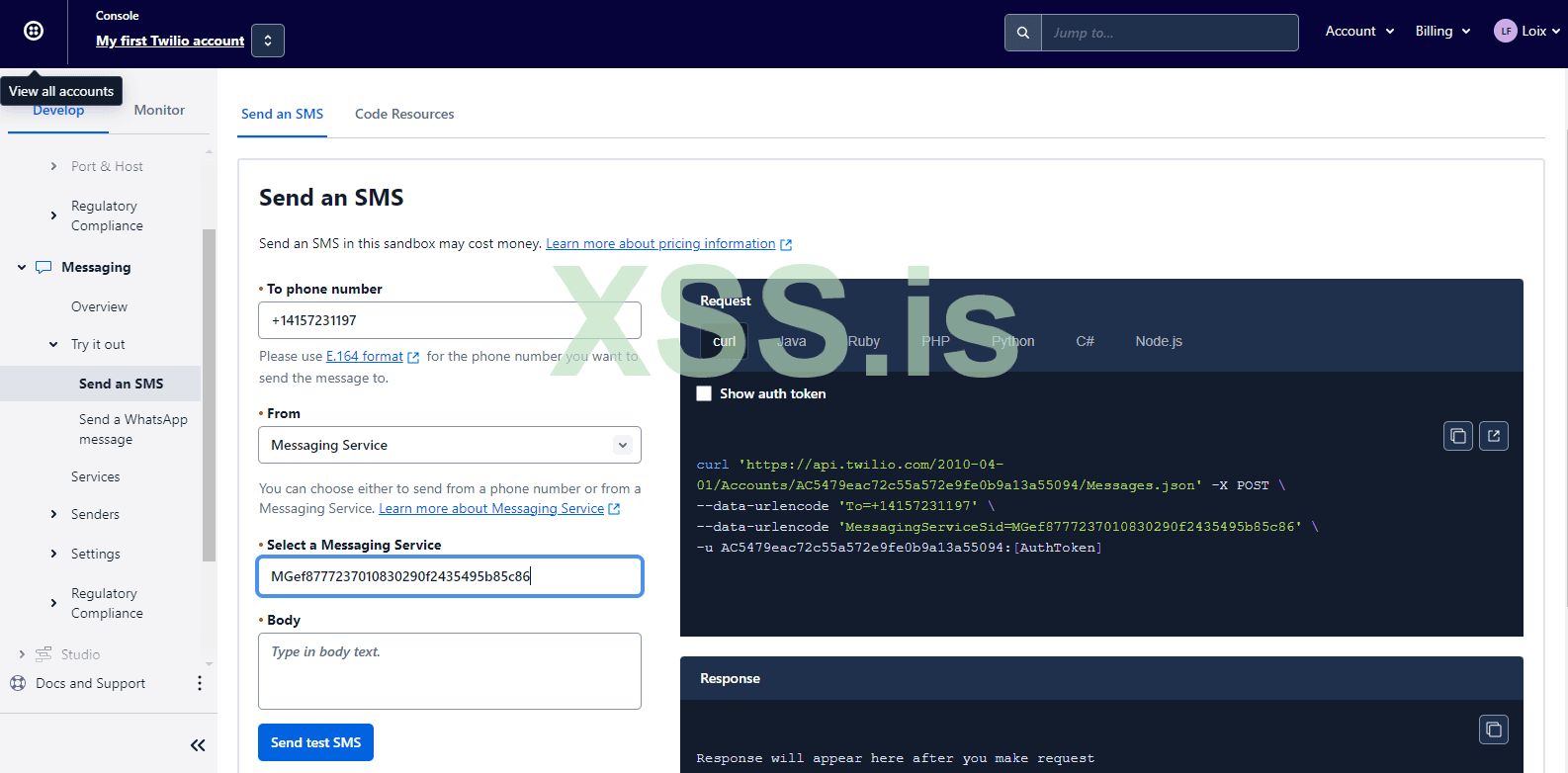The image size is (1568, 773).
Task: Expand the Port & Host section
Action: tap(53, 167)
